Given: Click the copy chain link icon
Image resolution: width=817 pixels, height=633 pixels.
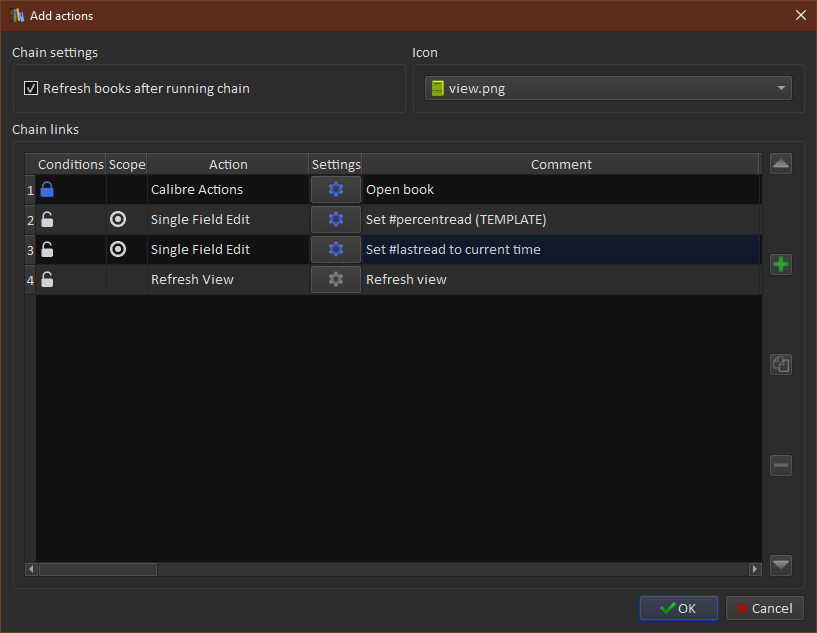Looking at the screenshot, I should pyautogui.click(x=781, y=365).
